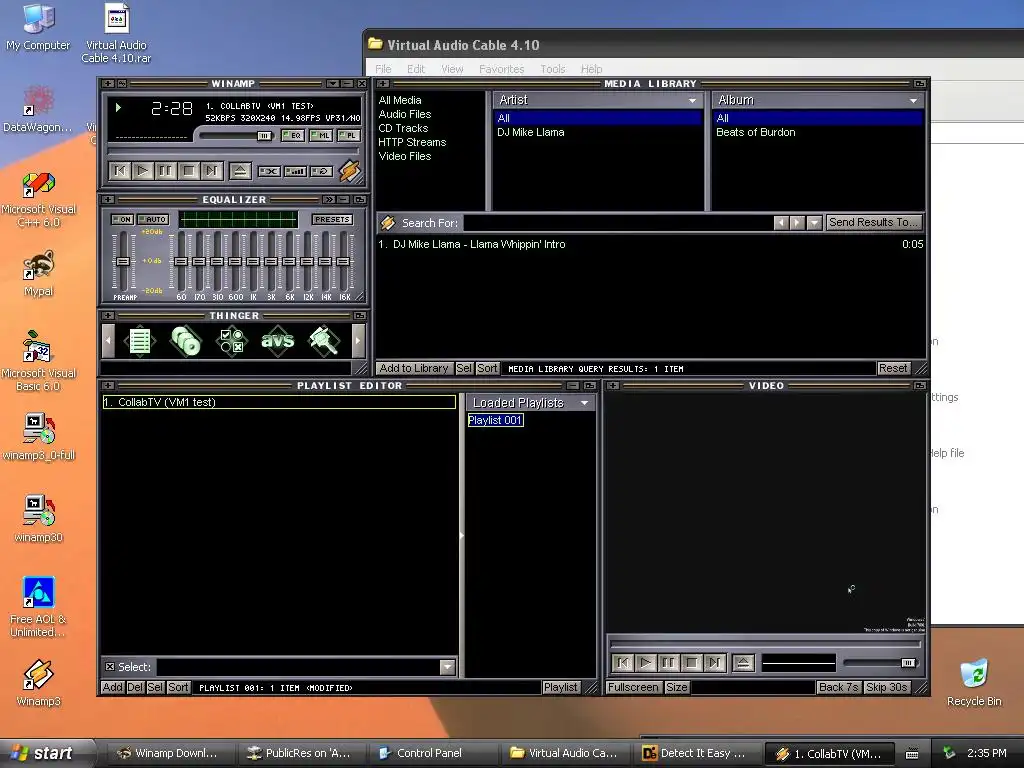Click the 1K band slider in Equalizer

(x=253, y=261)
